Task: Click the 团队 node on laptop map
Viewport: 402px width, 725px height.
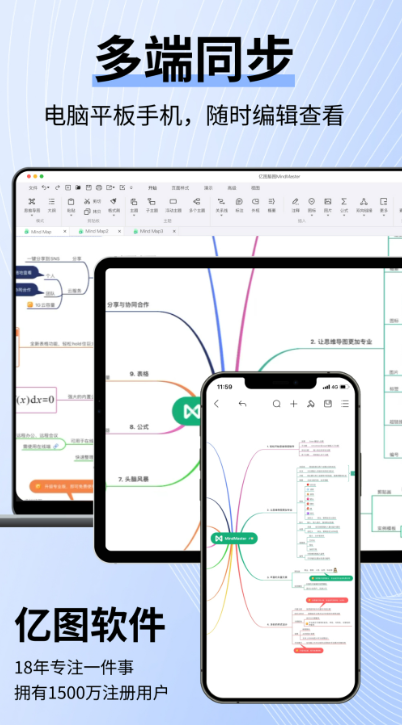Action: 50,293
